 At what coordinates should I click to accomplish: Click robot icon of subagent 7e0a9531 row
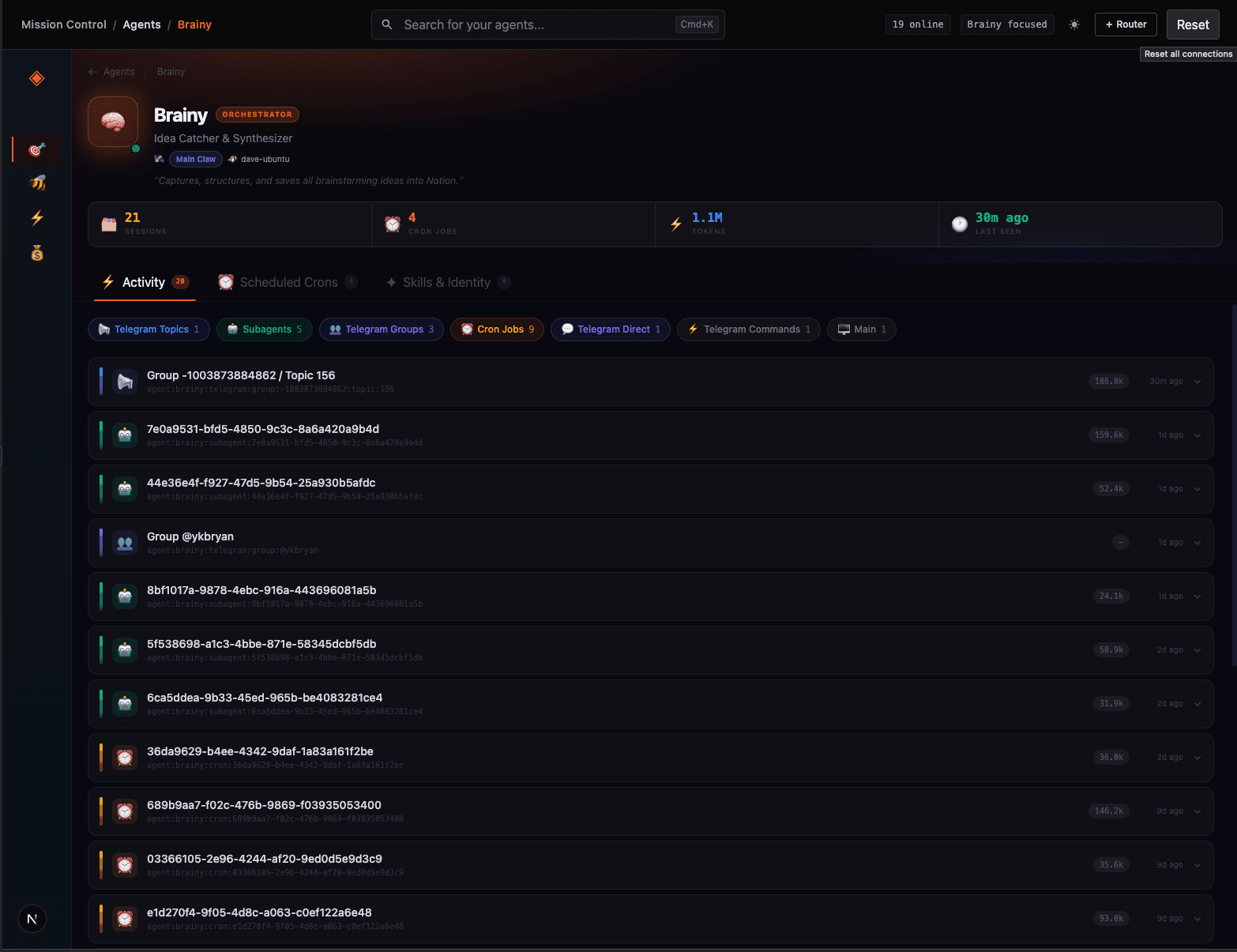coord(125,435)
